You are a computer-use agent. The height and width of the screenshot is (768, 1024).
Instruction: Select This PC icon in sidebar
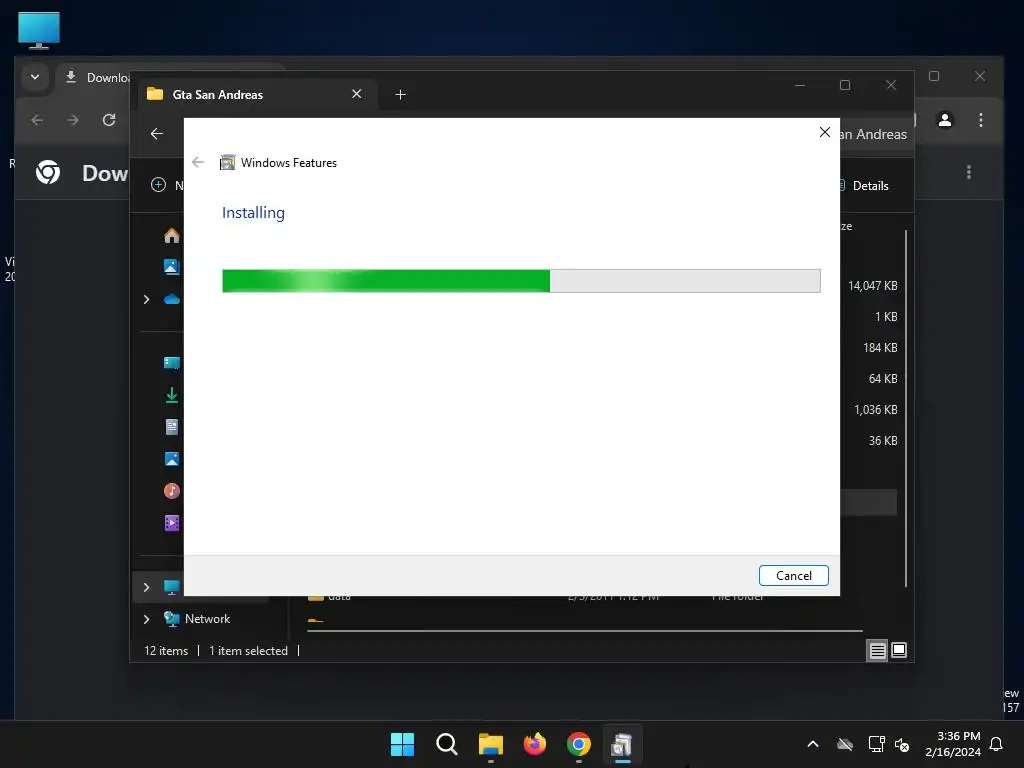172,587
